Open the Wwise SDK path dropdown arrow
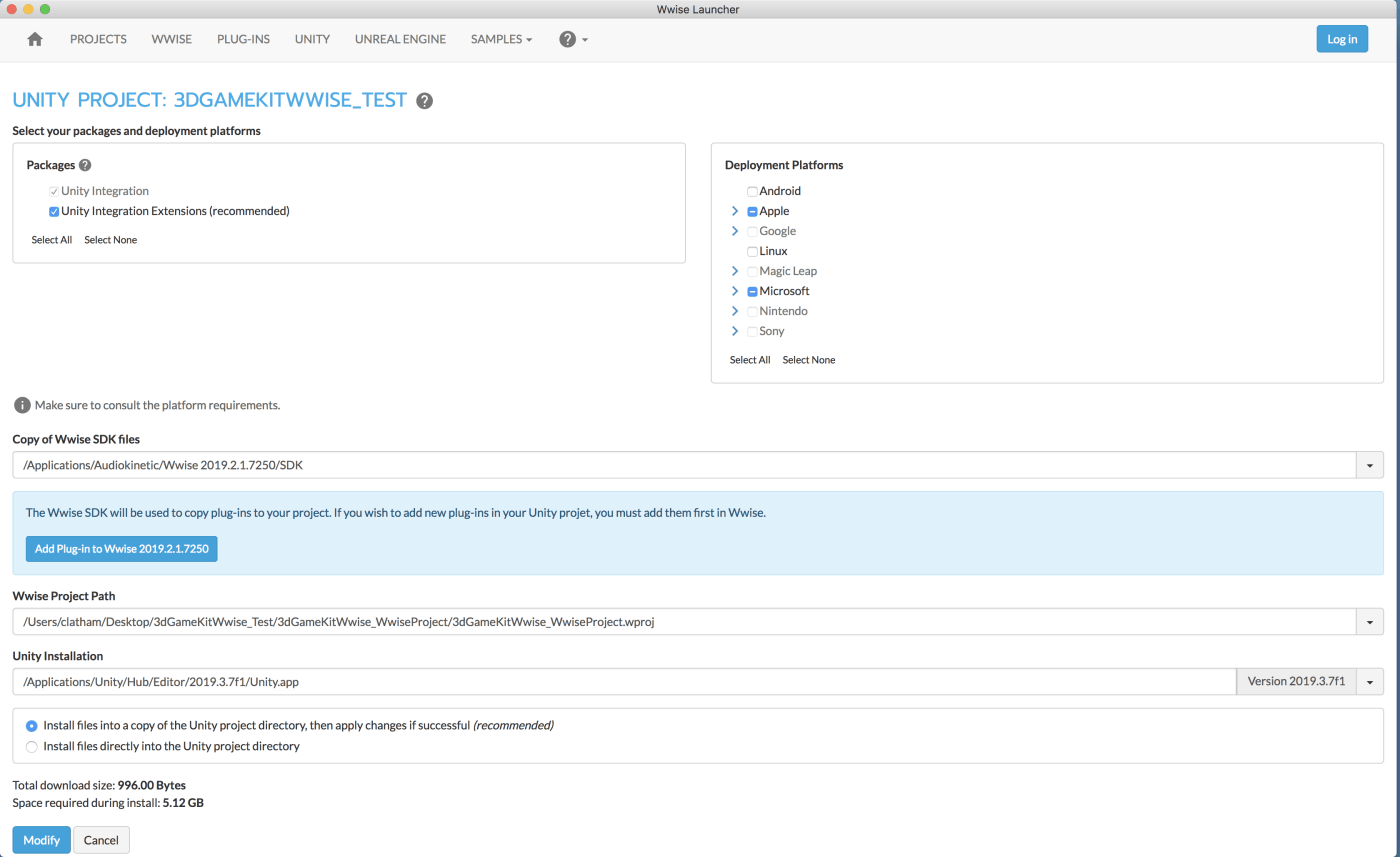Viewport: 1400px width, 857px height. click(1370, 464)
